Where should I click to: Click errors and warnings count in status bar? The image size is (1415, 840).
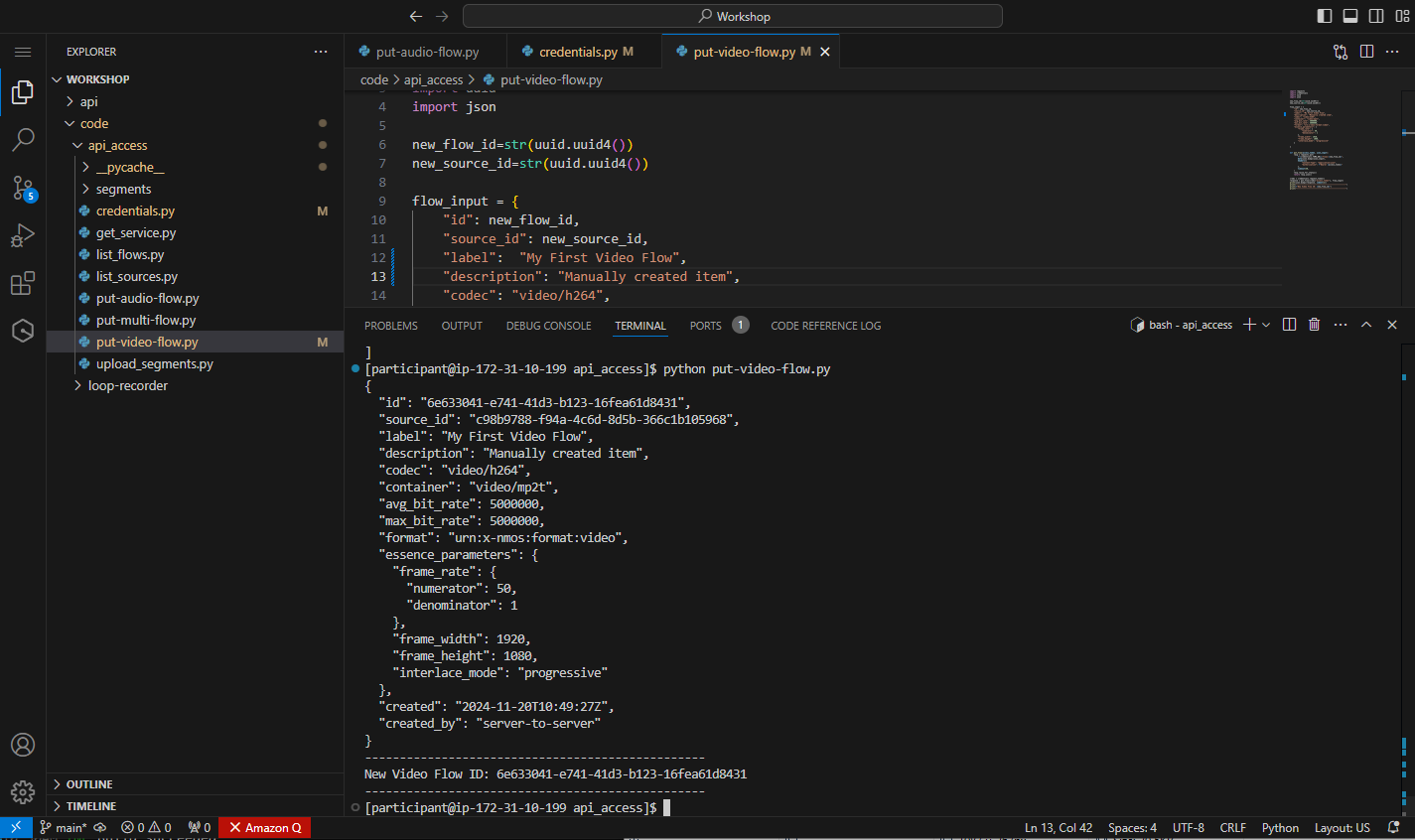coord(146,828)
